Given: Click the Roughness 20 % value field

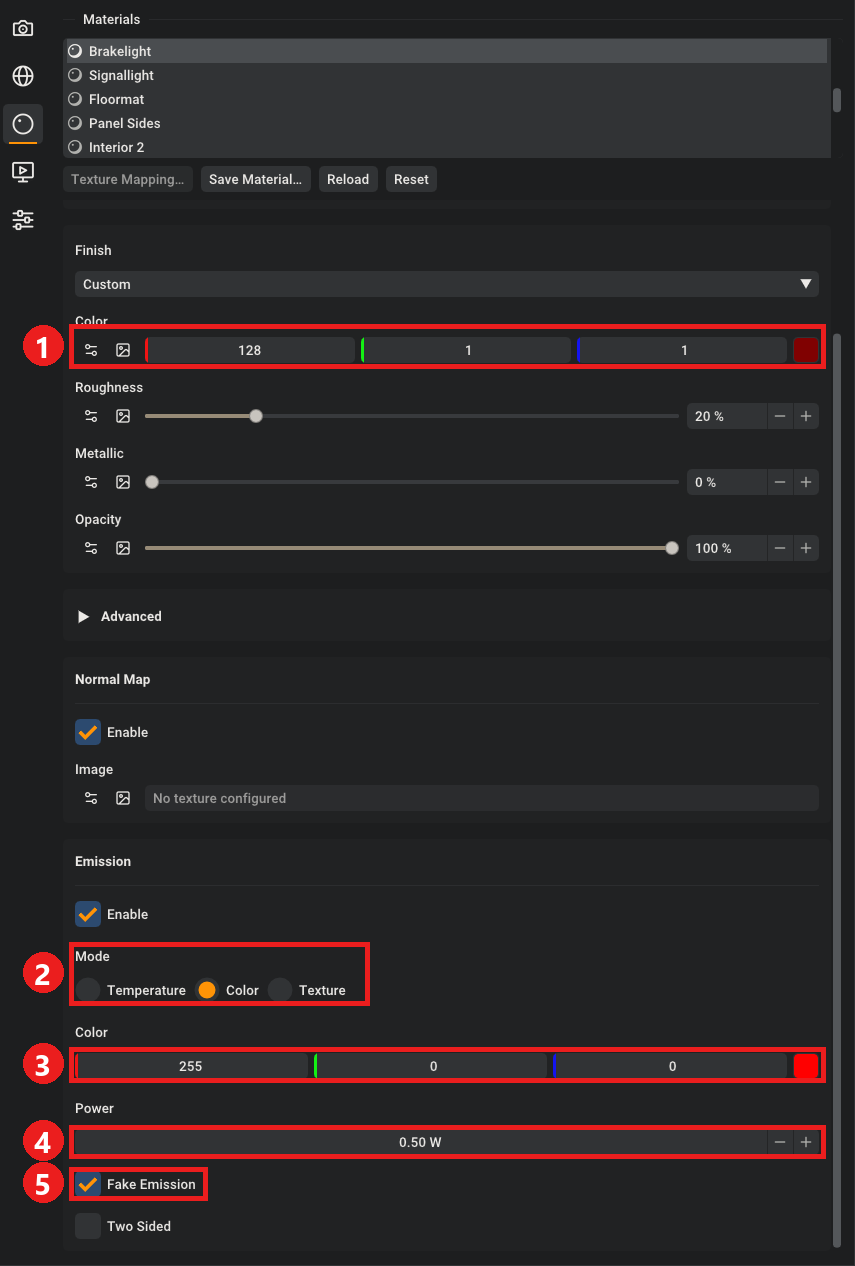Looking at the screenshot, I should (727, 416).
